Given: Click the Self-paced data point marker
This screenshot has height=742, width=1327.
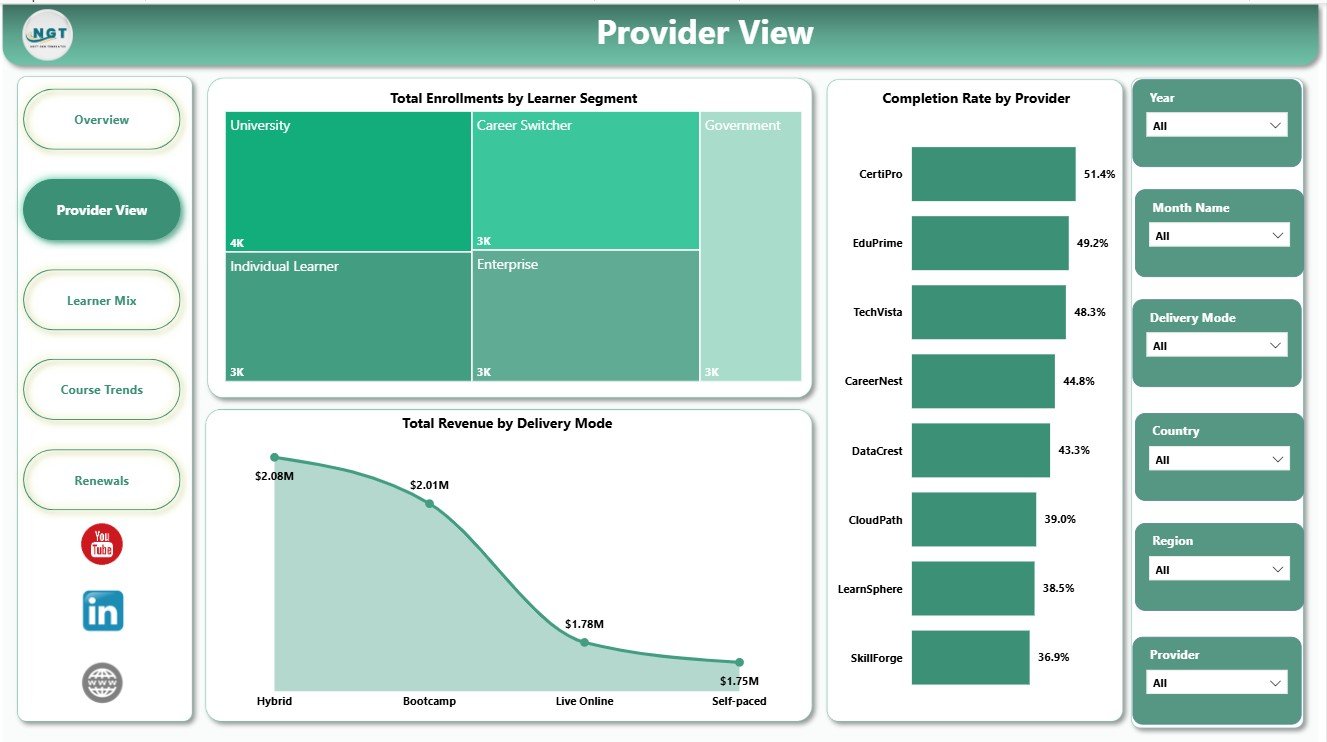Looking at the screenshot, I should click(x=739, y=662).
